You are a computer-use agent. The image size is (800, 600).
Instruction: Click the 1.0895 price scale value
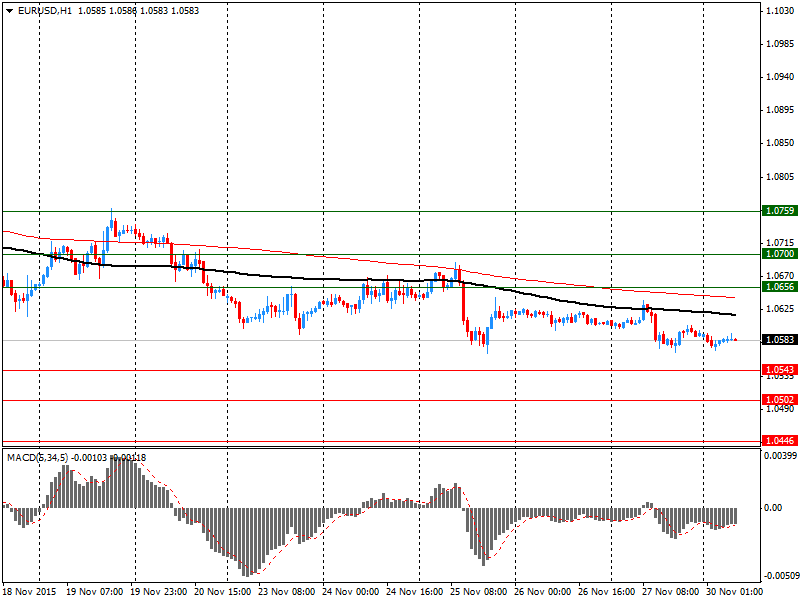781,110
